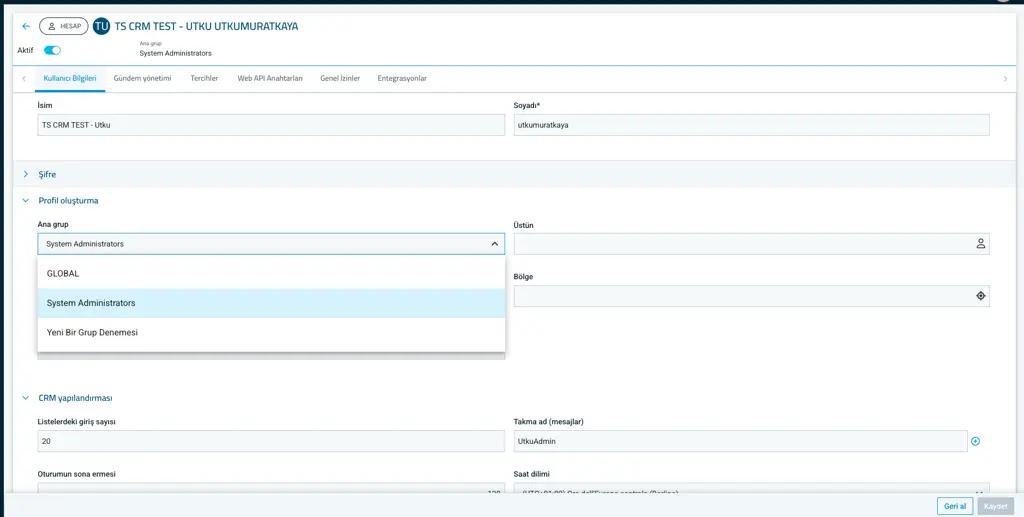Click the Geri al button
Image resolution: width=1024 pixels, height=517 pixels.
955,507
